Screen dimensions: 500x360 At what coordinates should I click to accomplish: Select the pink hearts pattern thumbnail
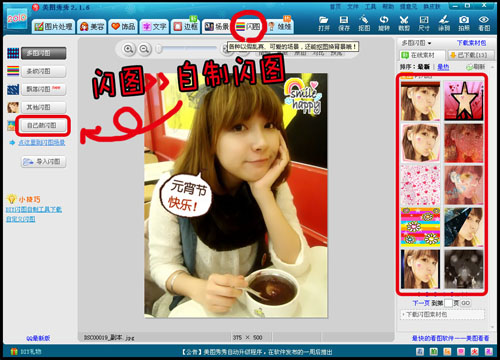coord(420,185)
